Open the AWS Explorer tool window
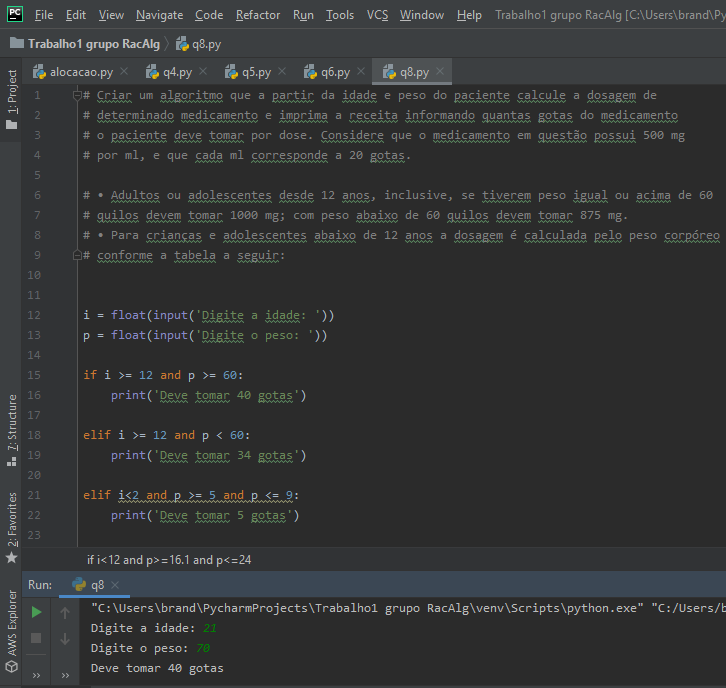This screenshot has width=726, height=688. click(12, 631)
